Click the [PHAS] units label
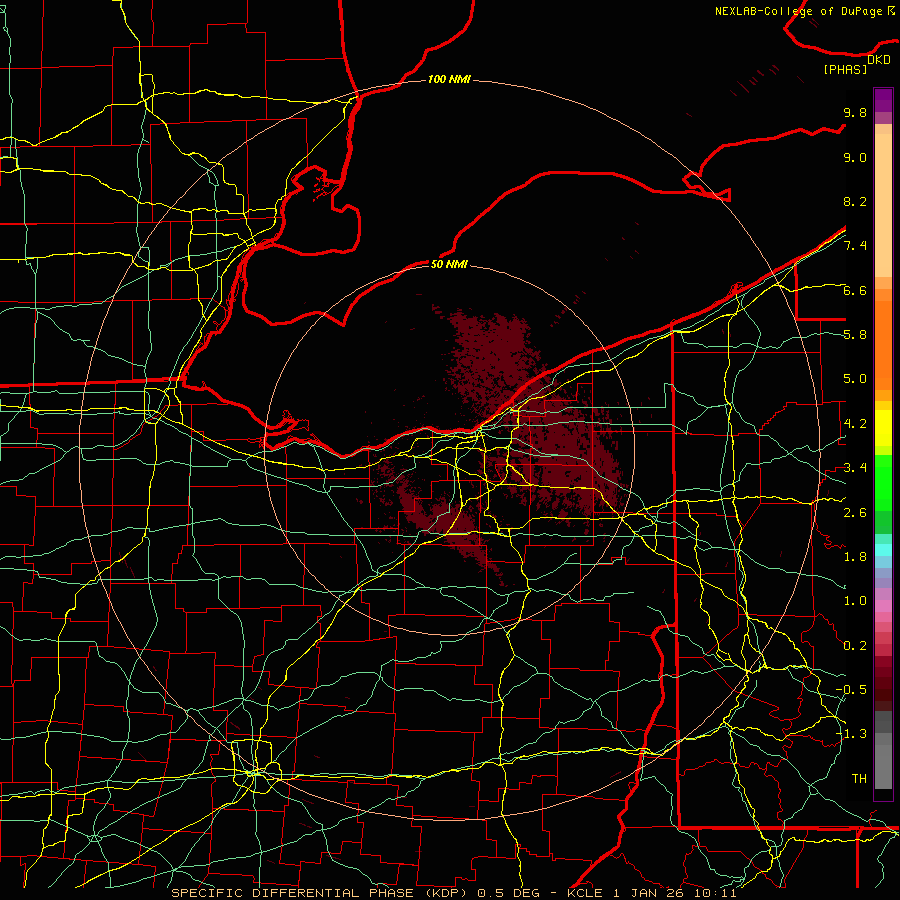Viewport: 900px width, 900px height. coord(845,70)
